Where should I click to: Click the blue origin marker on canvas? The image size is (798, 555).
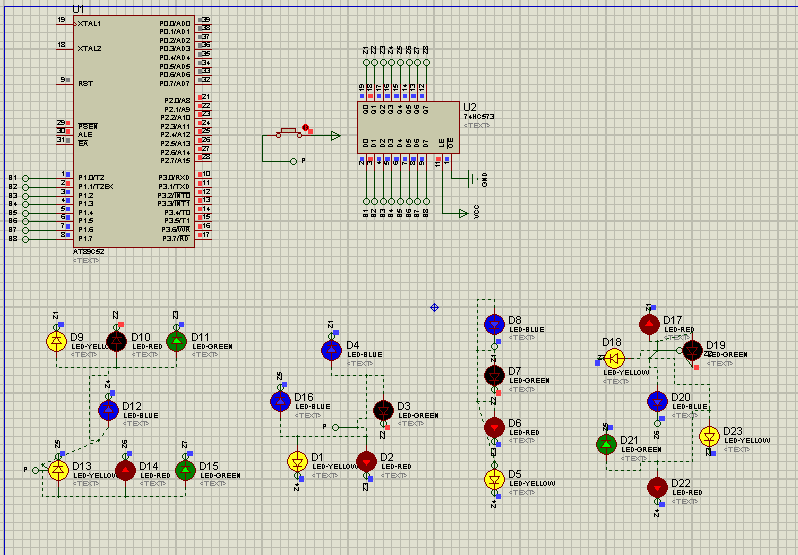tap(434, 307)
